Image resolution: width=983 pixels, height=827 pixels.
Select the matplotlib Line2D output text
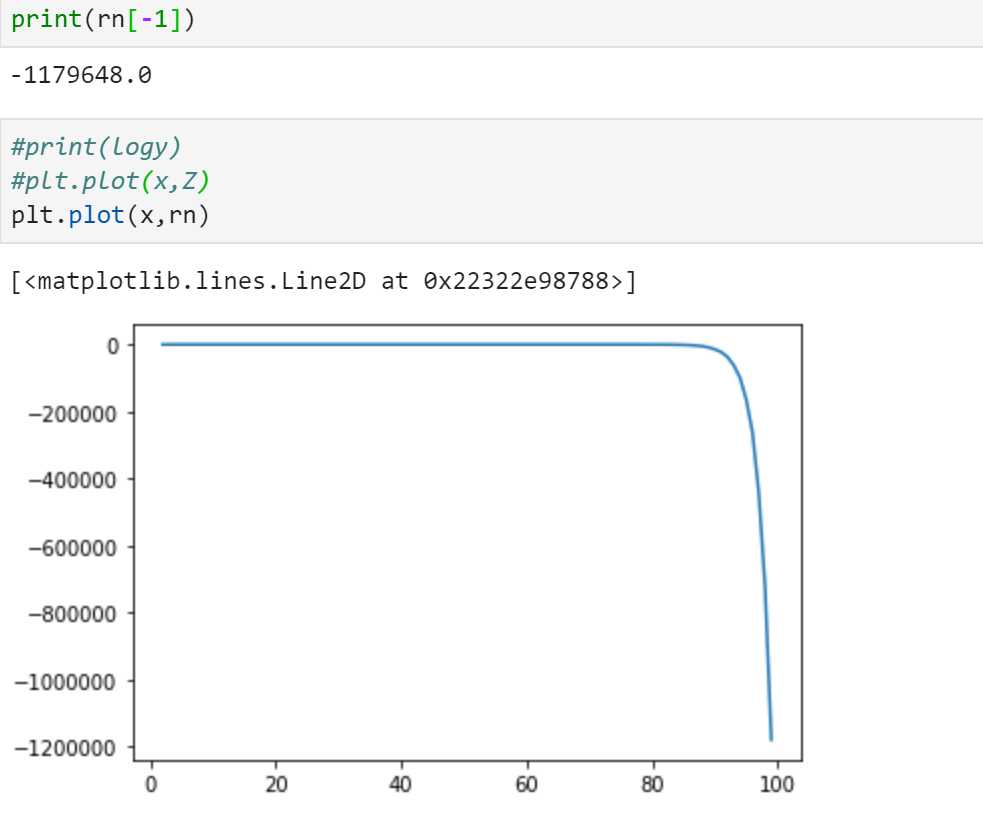tap(323, 281)
